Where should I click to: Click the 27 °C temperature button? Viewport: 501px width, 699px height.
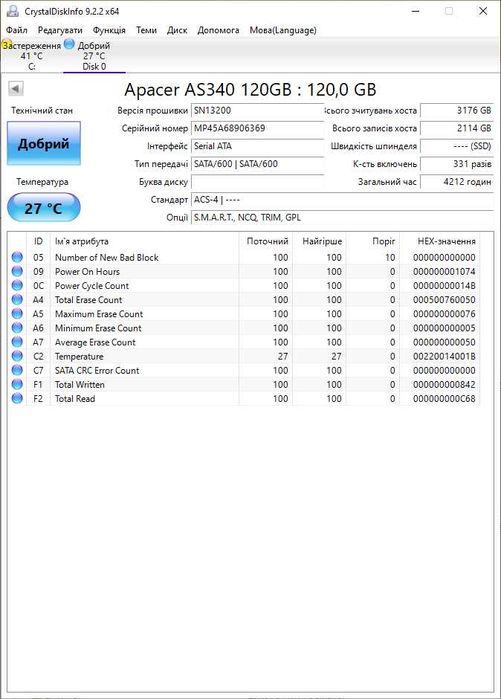click(x=44, y=208)
